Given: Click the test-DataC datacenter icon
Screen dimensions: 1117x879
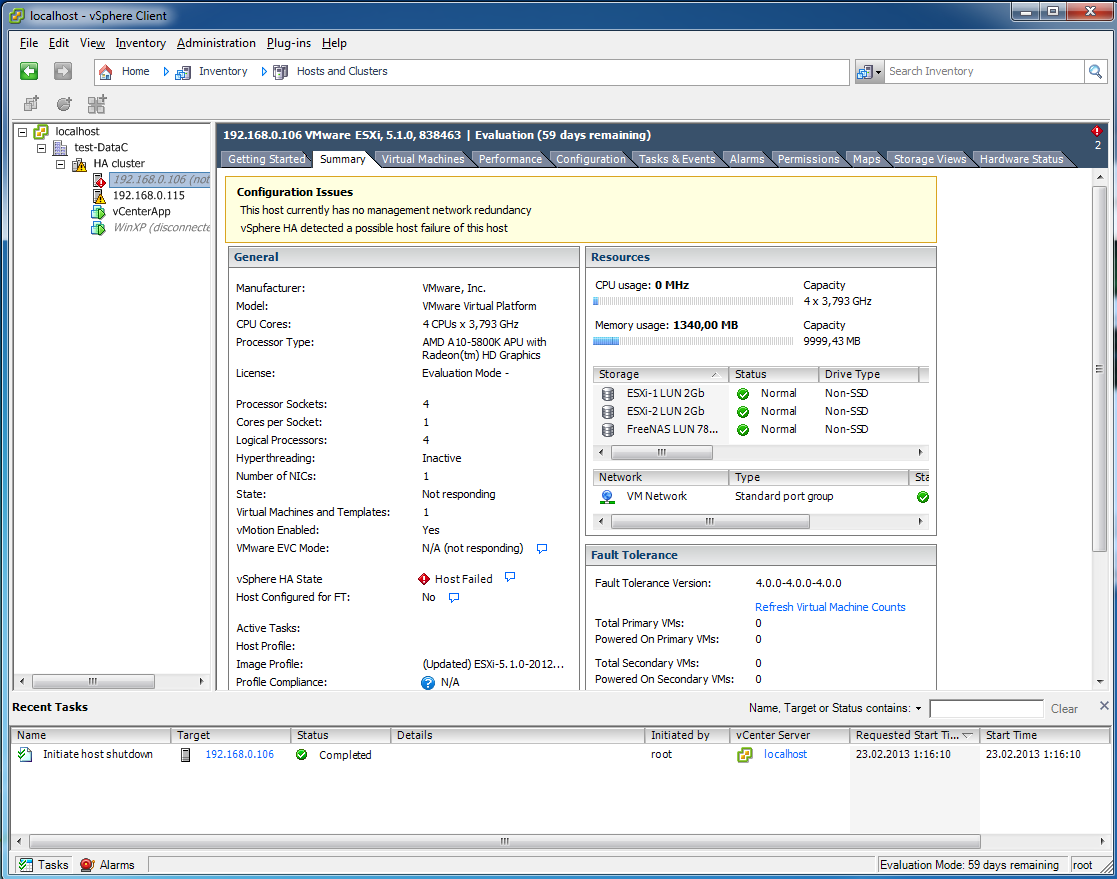Looking at the screenshot, I should (61, 147).
